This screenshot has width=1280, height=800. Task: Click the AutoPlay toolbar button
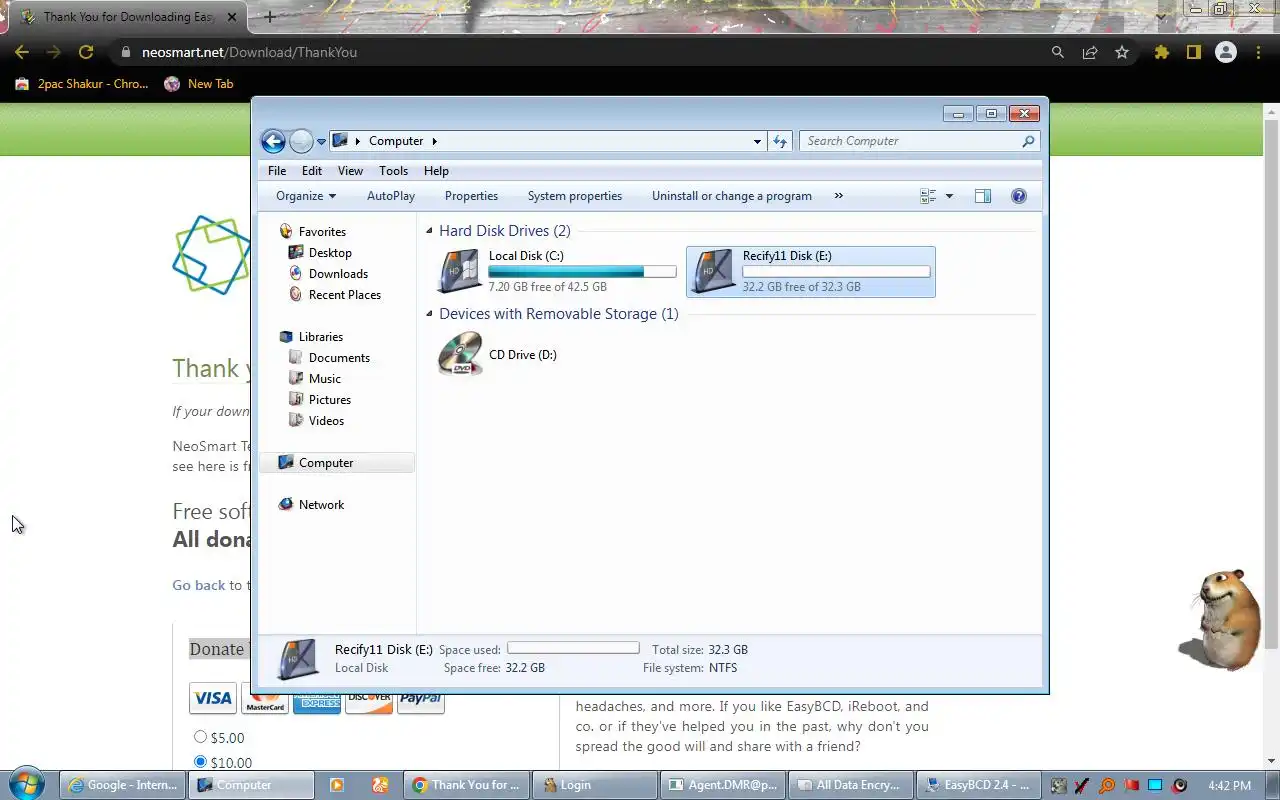[391, 196]
